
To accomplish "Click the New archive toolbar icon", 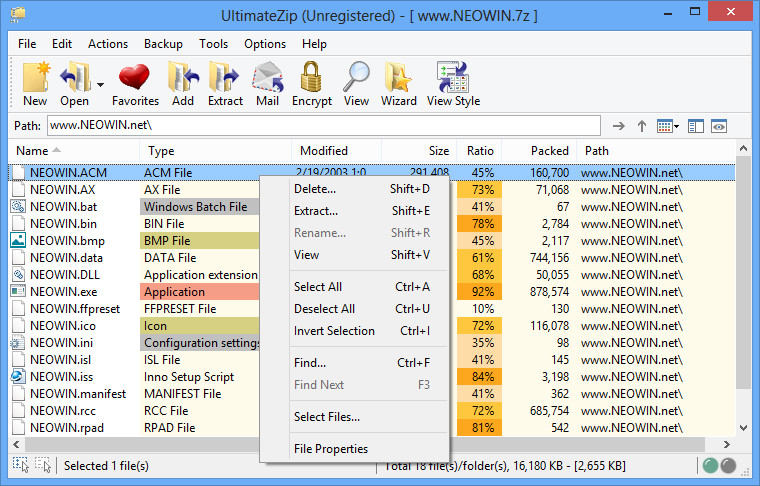I will (x=35, y=77).
